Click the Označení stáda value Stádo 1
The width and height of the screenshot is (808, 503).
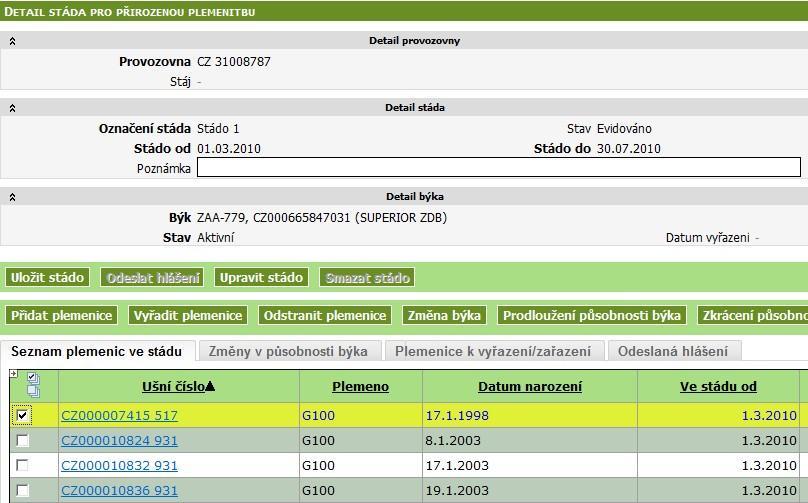(218, 128)
